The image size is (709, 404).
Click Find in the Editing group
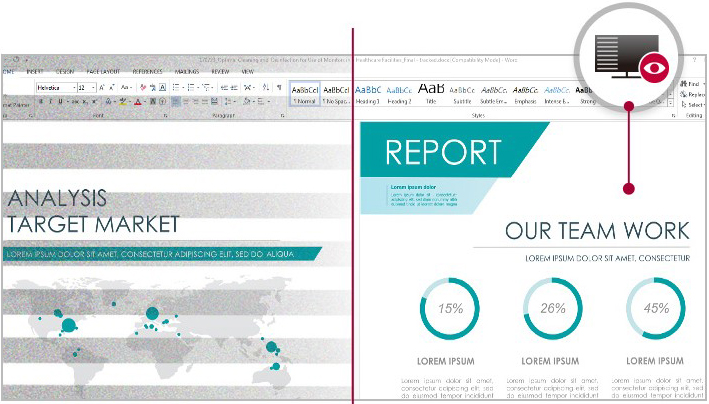click(x=693, y=84)
